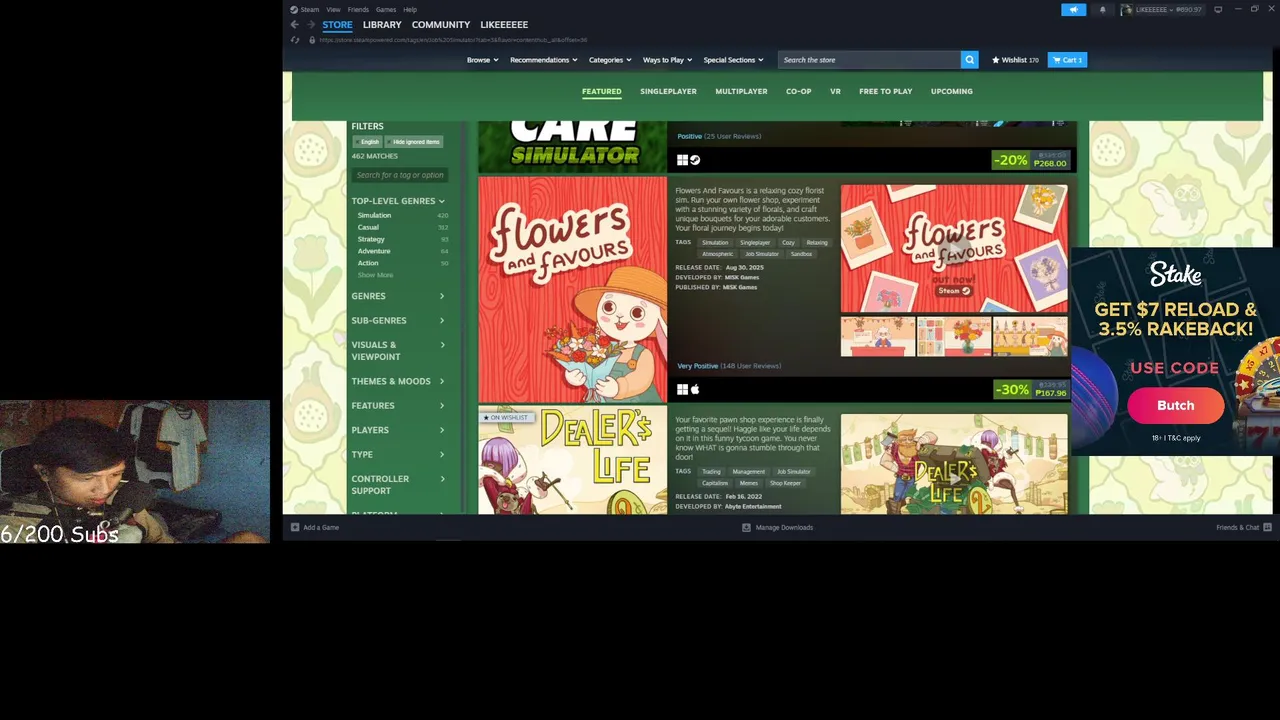This screenshot has height=720, width=1280.
Task: Open the Steam menu in title bar
Action: coord(309,10)
